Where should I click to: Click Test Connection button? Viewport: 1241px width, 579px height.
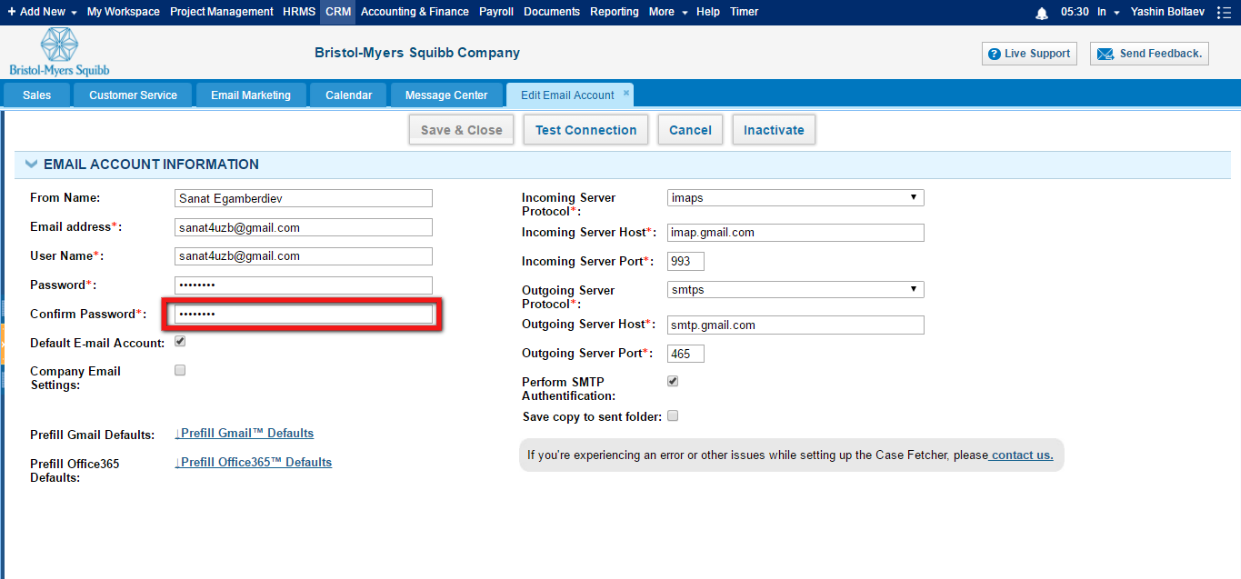tap(586, 130)
